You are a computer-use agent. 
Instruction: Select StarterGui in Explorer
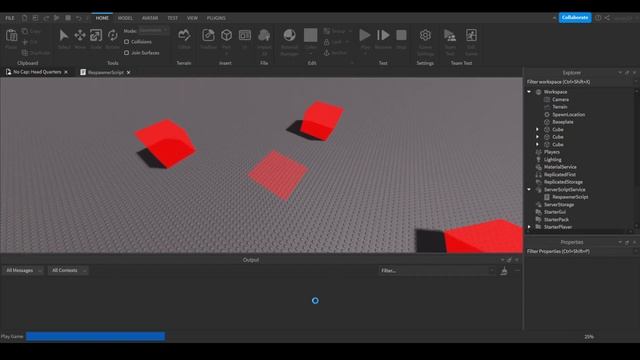[554, 212]
